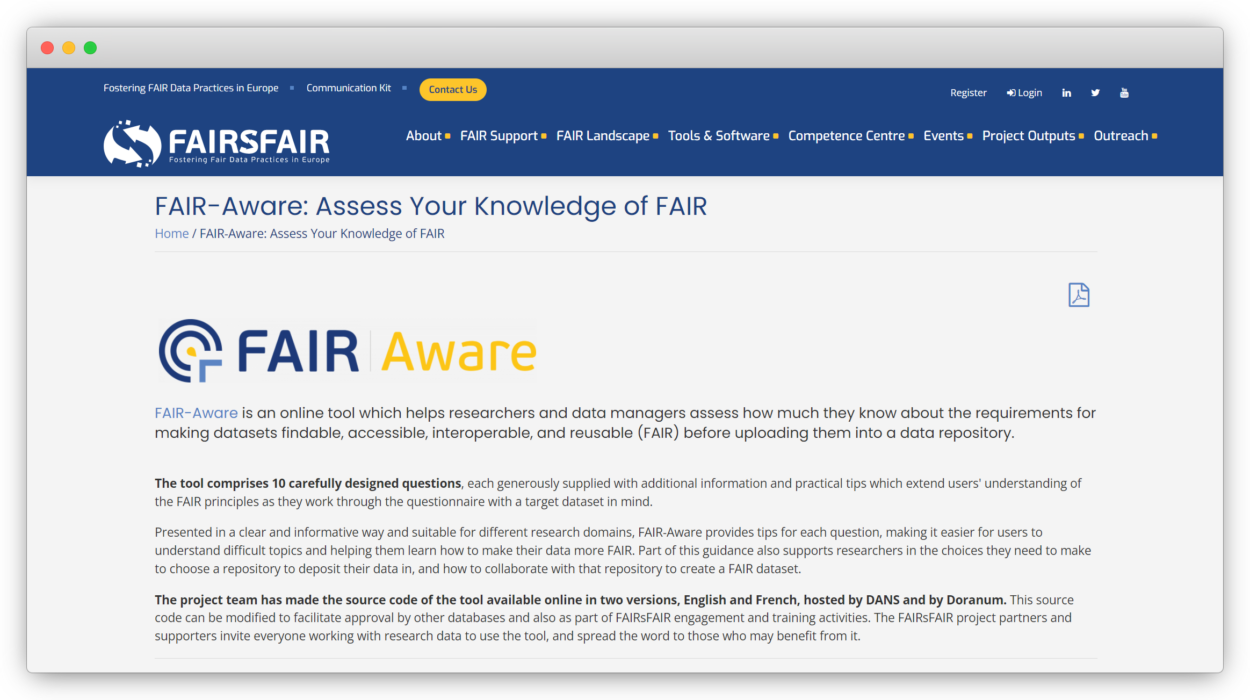Screen dimensions: 1250x700
Task: Click the Register link
Action: click(968, 92)
